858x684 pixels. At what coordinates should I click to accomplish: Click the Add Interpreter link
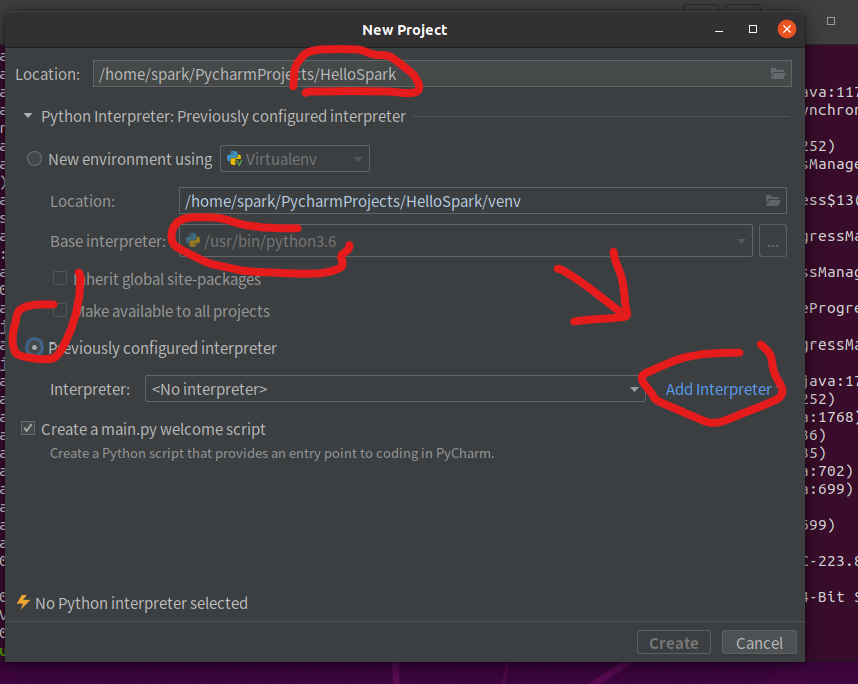pyautogui.click(x=718, y=389)
